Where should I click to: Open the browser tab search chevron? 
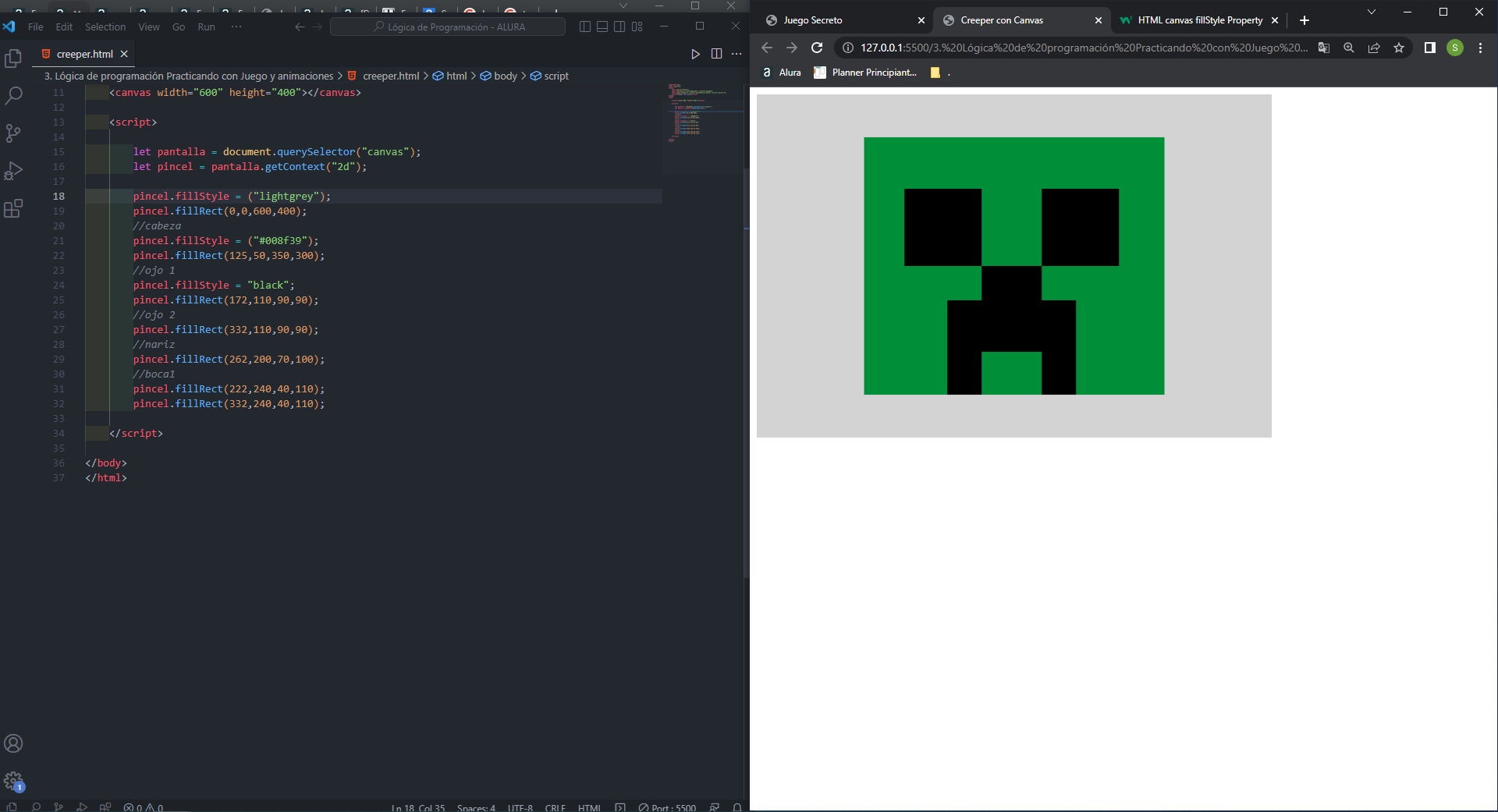(x=1372, y=12)
